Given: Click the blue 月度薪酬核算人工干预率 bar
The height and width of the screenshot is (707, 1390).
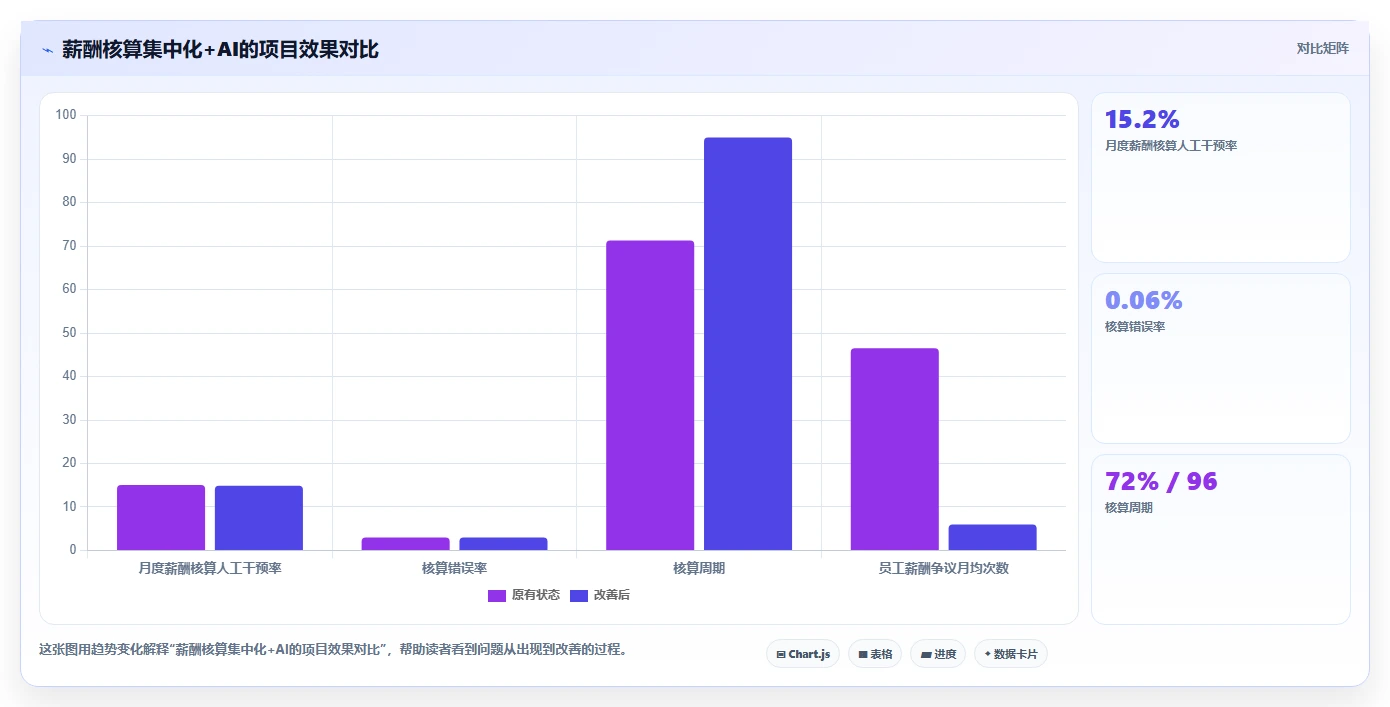Looking at the screenshot, I should tap(259, 518).
